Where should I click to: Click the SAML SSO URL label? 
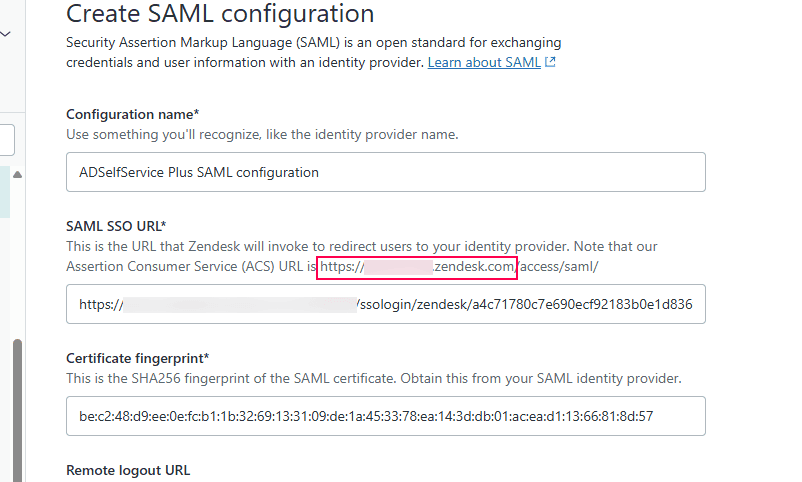(x=115, y=226)
